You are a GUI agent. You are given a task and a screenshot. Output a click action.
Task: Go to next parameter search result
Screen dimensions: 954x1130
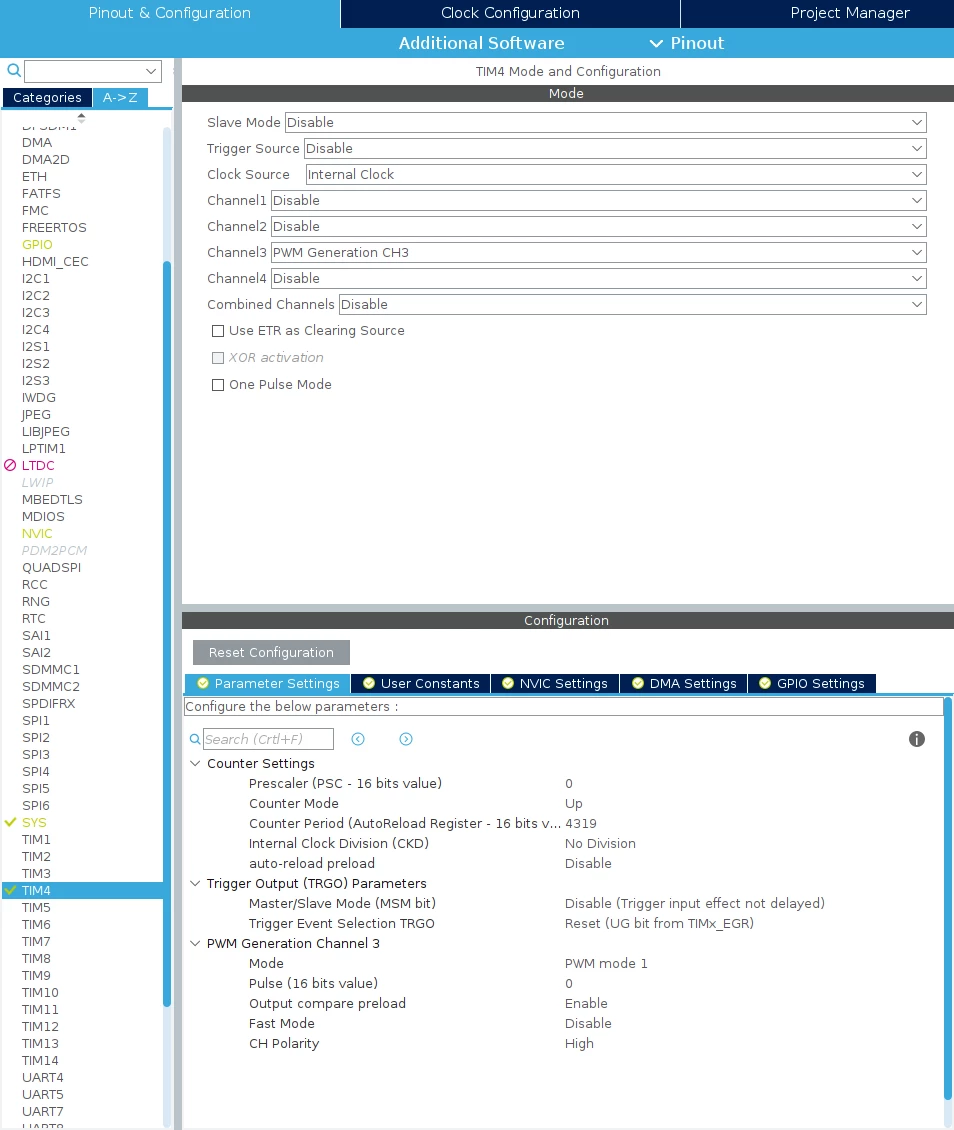click(406, 739)
